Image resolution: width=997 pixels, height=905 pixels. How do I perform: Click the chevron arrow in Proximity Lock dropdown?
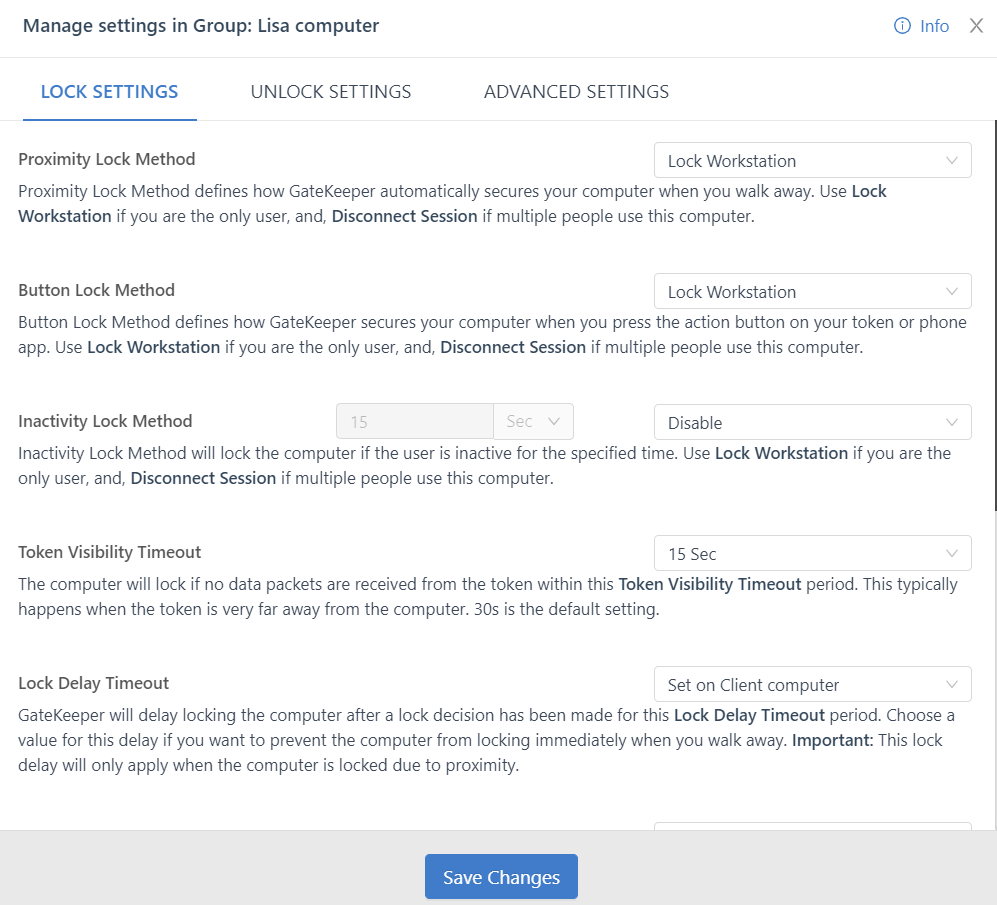pyautogui.click(x=951, y=160)
